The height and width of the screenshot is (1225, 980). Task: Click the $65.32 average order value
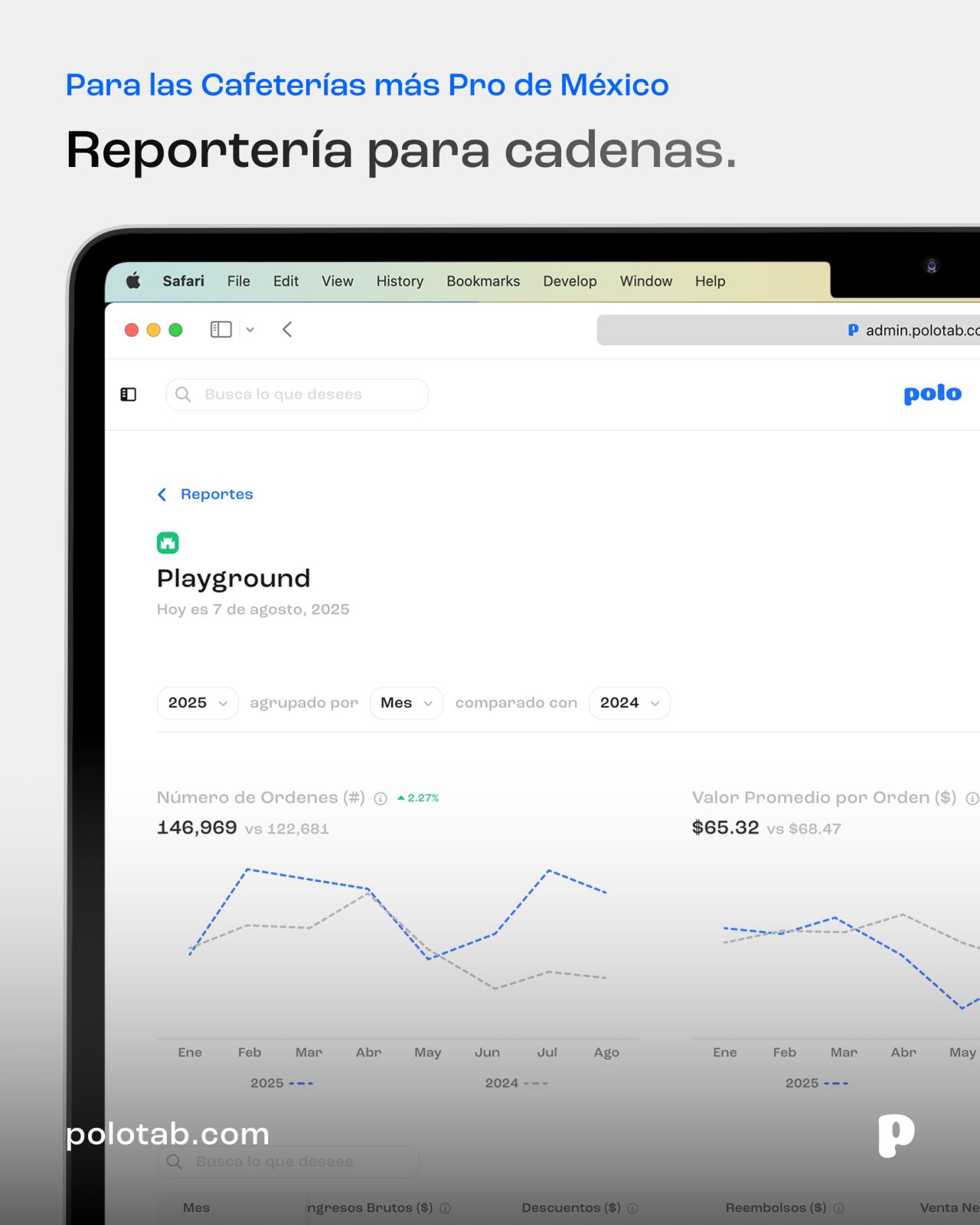click(725, 828)
